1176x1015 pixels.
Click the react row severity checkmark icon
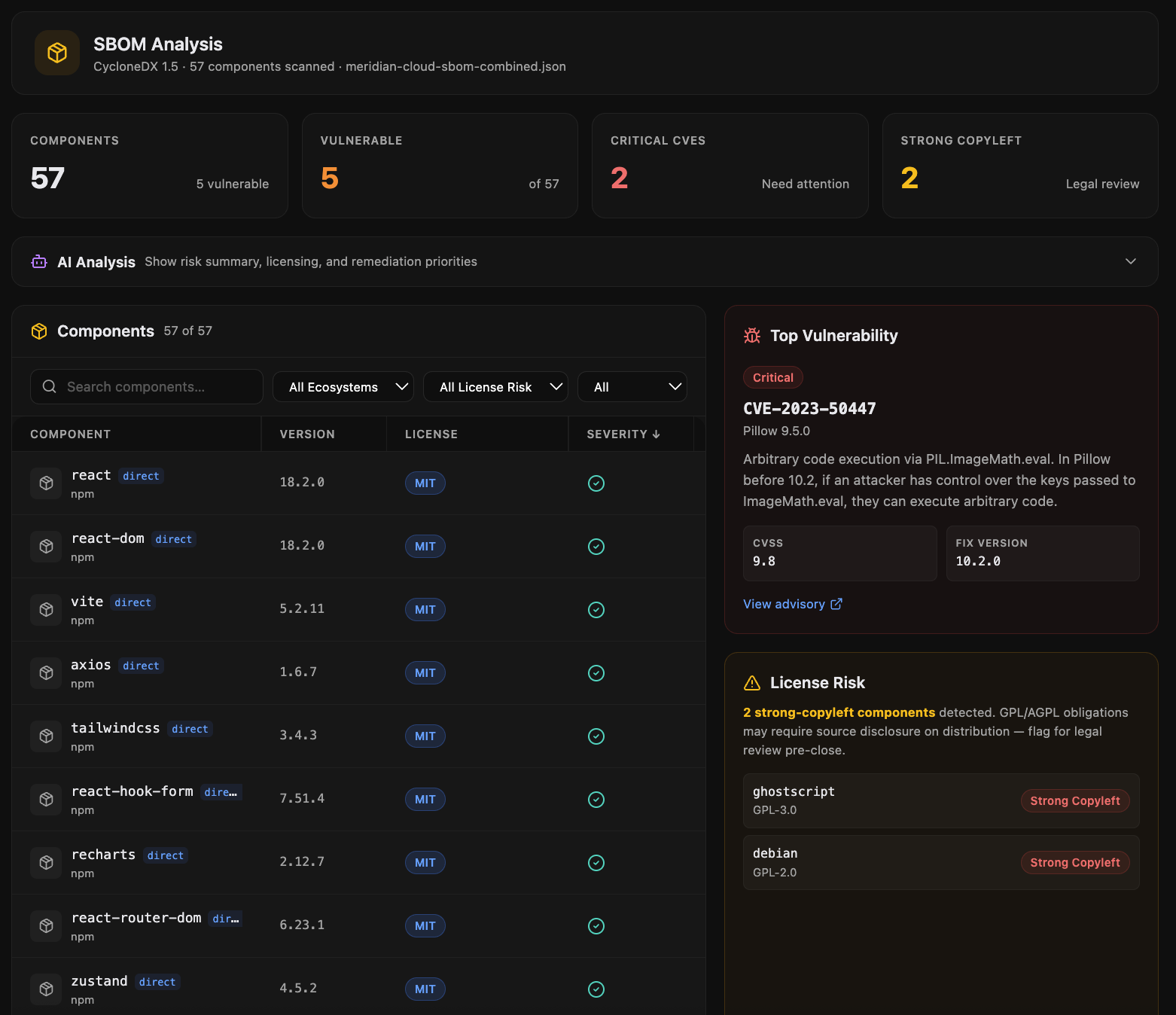pos(596,483)
